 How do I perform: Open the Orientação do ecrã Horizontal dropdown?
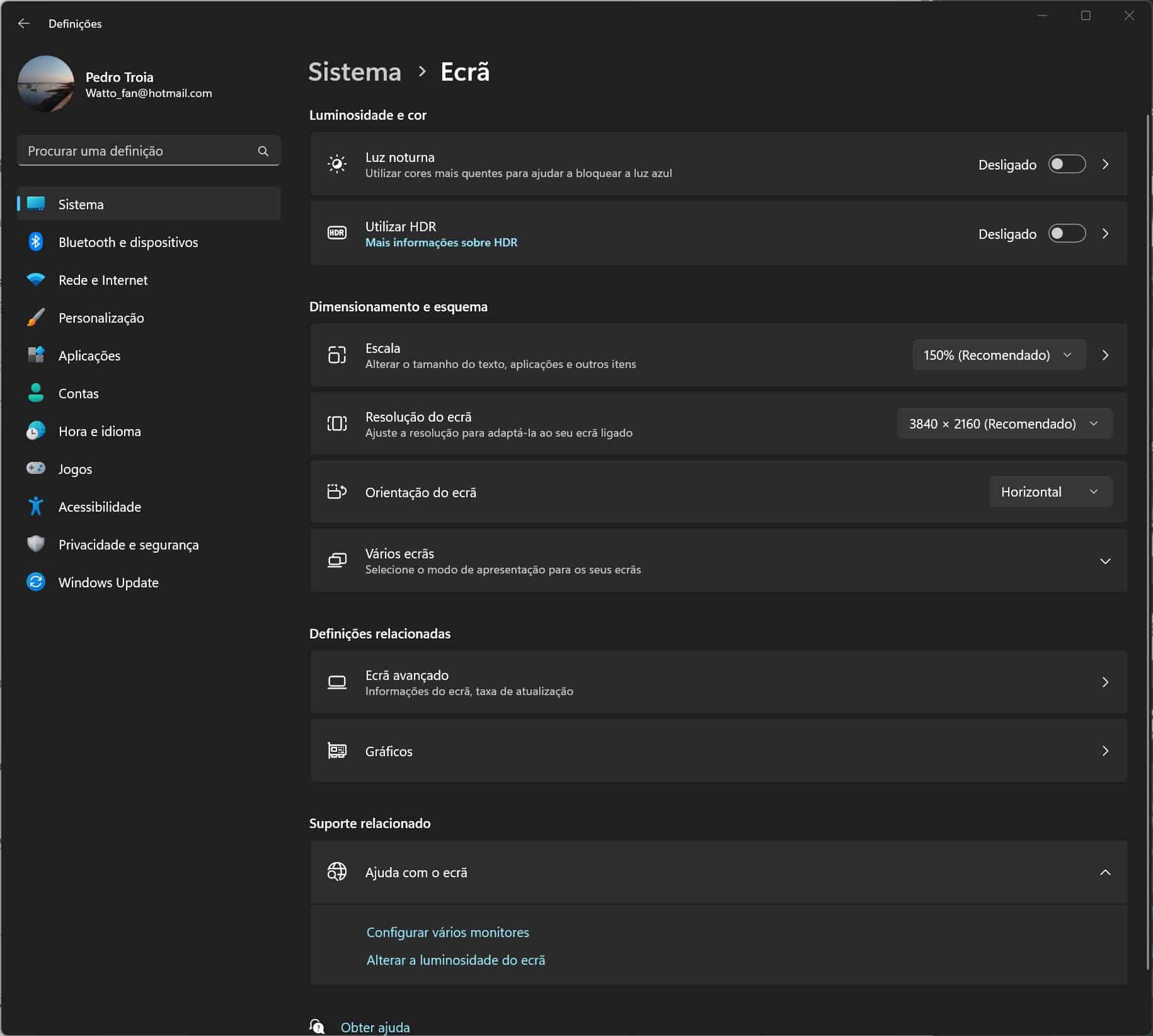(x=1050, y=492)
